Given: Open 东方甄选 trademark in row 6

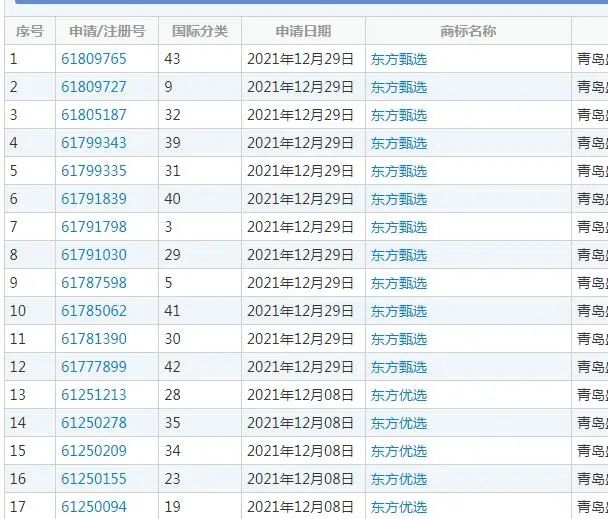Looking at the screenshot, I should (399, 199).
